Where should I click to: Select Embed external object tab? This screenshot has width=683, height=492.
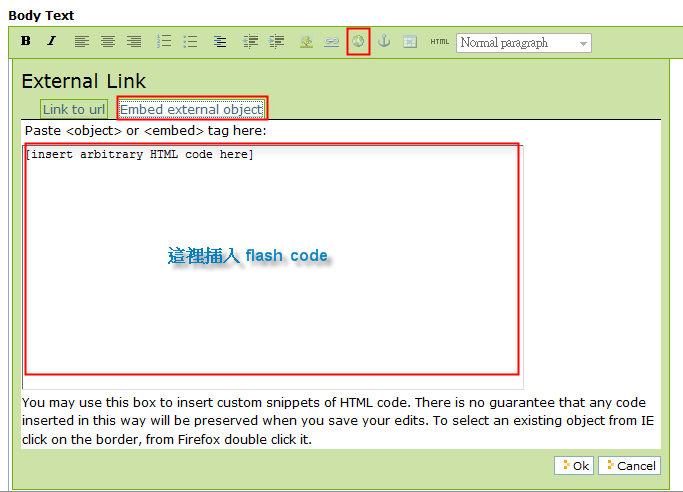pyautogui.click(x=192, y=109)
